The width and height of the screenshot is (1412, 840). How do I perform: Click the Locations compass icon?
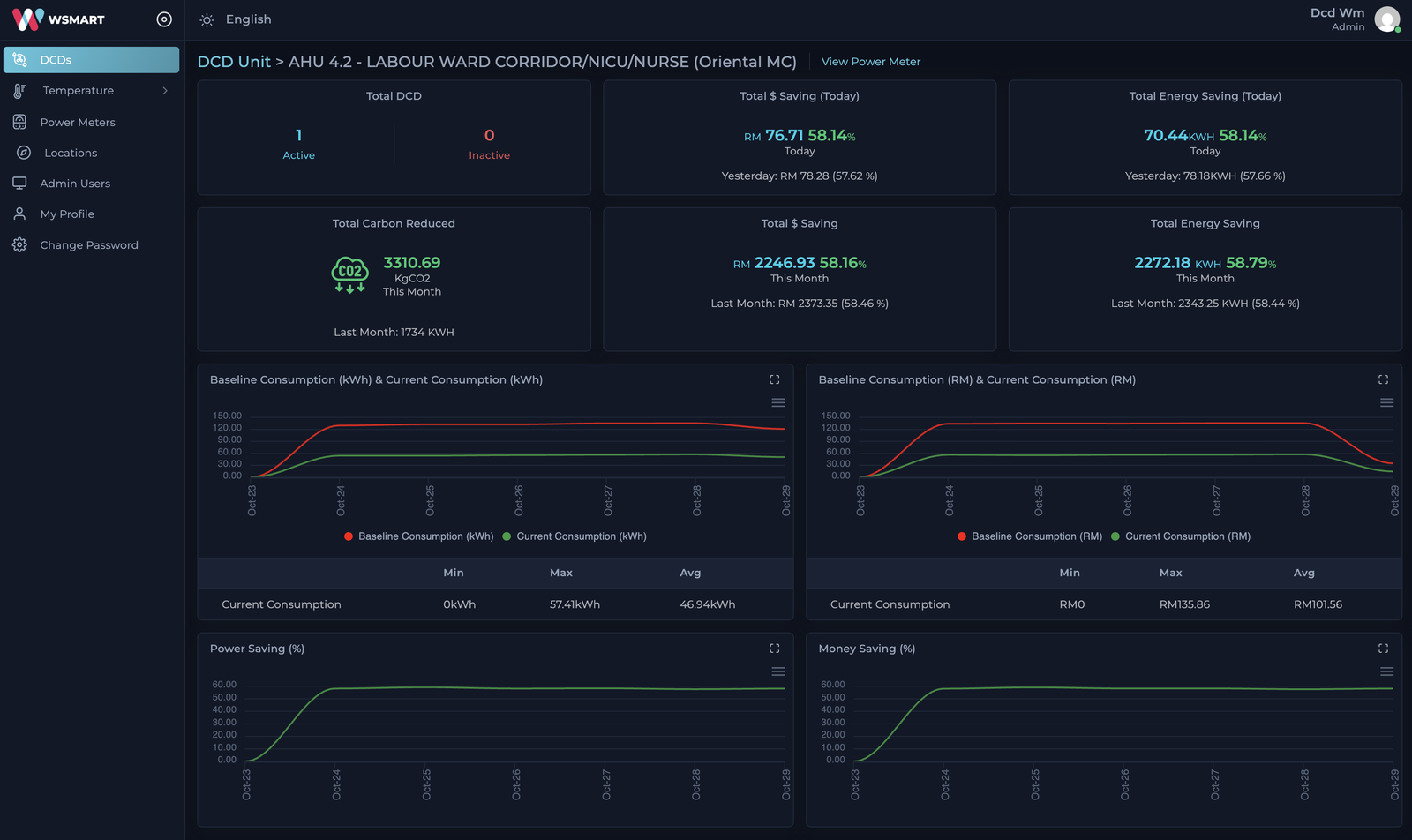[24, 153]
